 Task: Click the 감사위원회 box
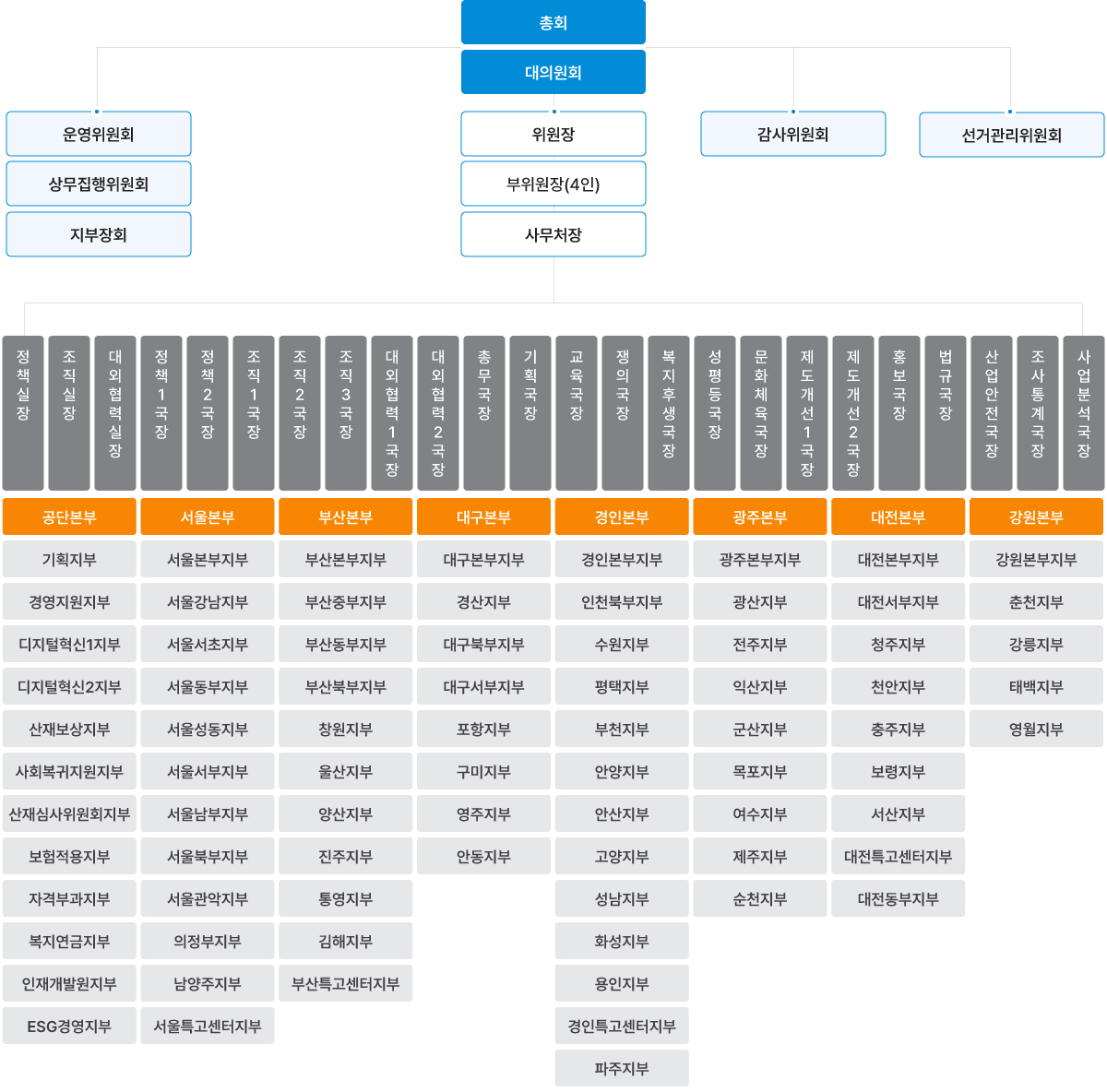point(793,135)
